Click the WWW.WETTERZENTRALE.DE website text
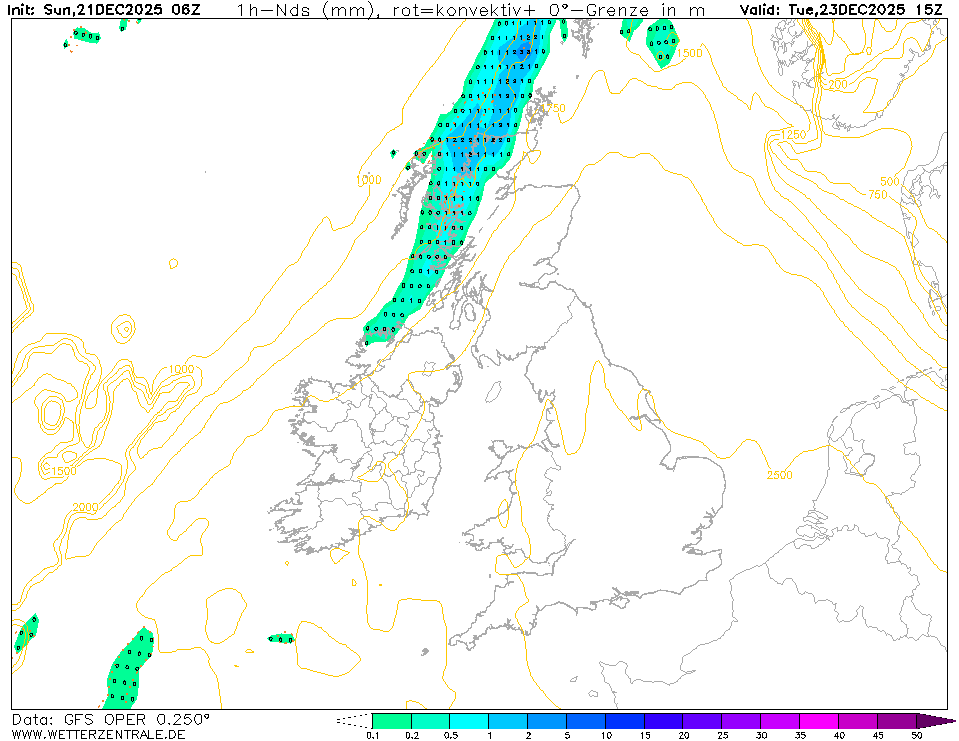Viewport: 959px width, 741px height. point(98,734)
